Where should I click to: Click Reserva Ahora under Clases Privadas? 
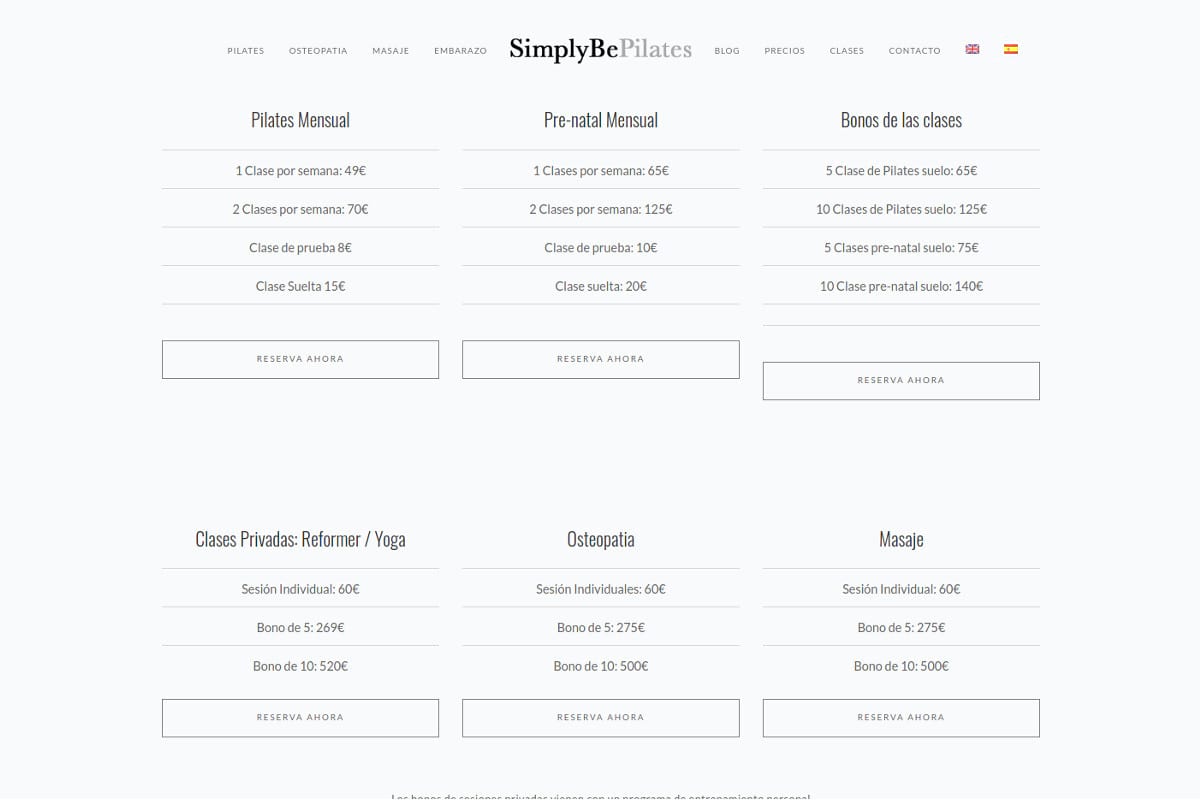[300, 718]
